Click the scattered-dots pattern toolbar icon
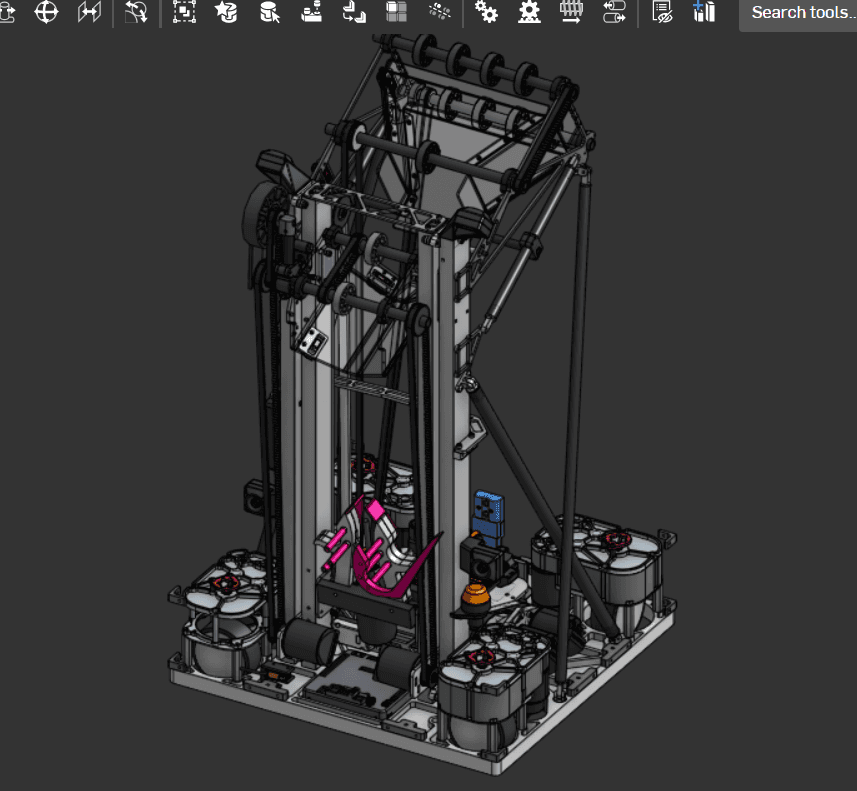This screenshot has height=791, width=857. pyautogui.click(x=439, y=12)
